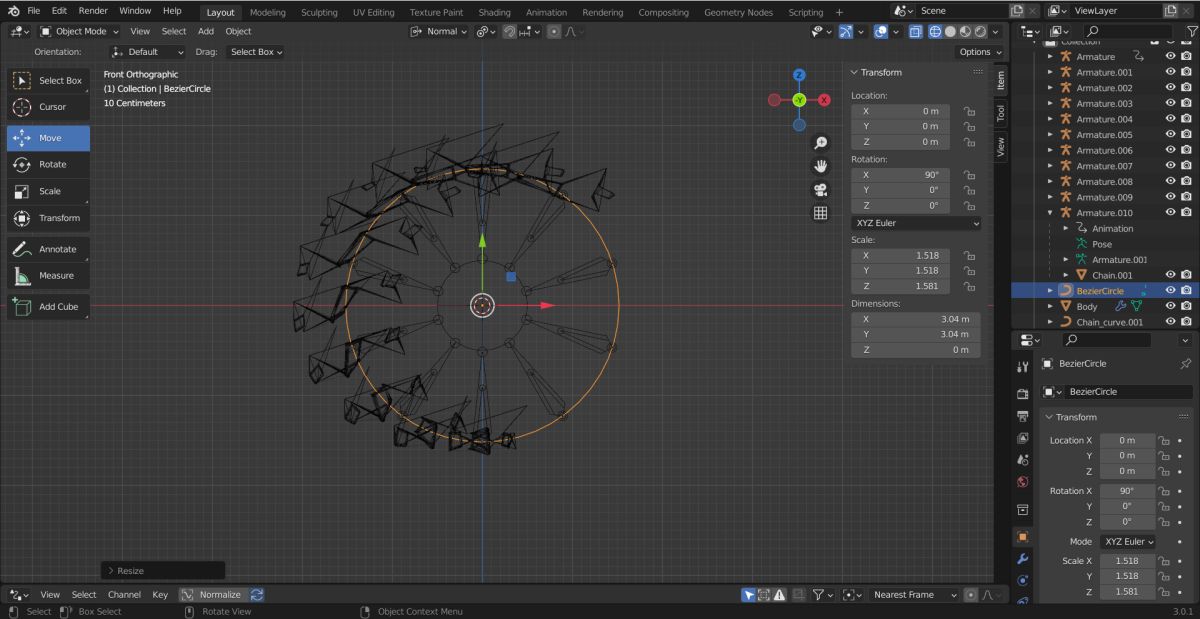Open the Add menu in viewport header
Screen dimensions: 1200x619
(x=206, y=31)
